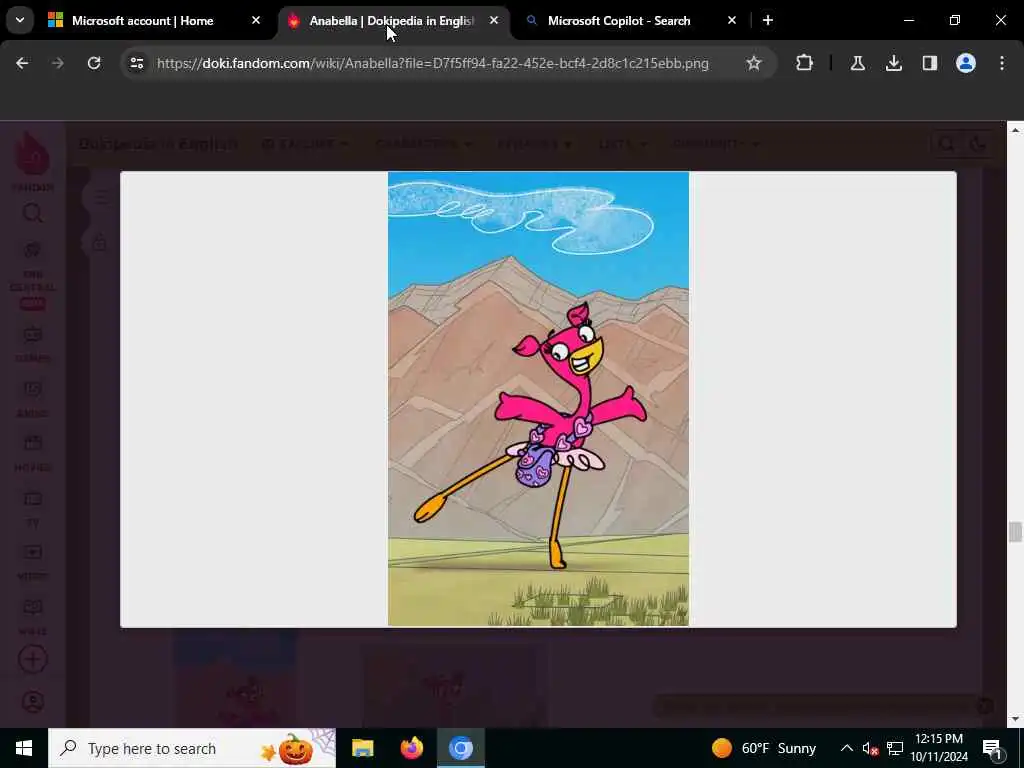Click the sidebar plus circle icon
The height and width of the screenshot is (768, 1024).
[x=33, y=660]
